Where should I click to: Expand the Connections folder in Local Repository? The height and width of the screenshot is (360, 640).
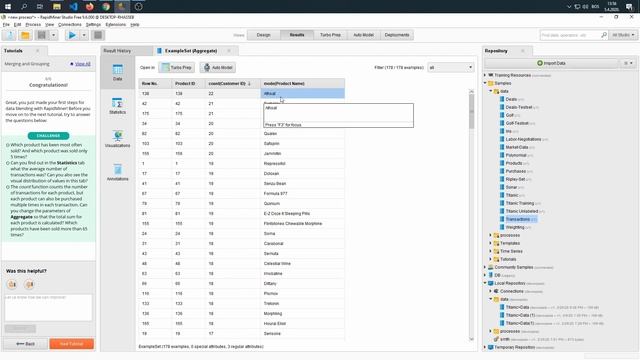point(491,291)
